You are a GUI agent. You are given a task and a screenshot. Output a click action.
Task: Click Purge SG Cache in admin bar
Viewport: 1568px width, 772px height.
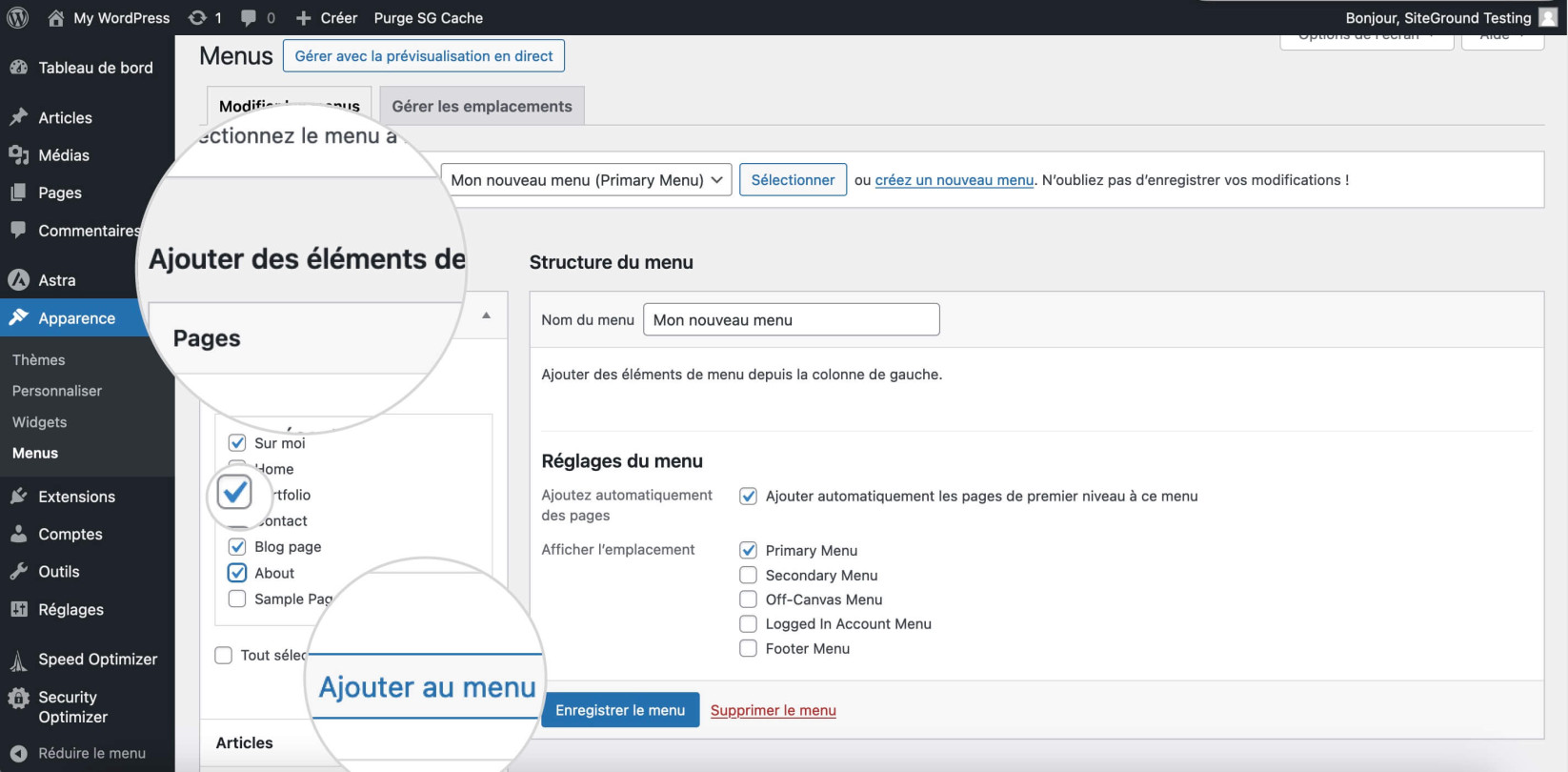pos(429,17)
